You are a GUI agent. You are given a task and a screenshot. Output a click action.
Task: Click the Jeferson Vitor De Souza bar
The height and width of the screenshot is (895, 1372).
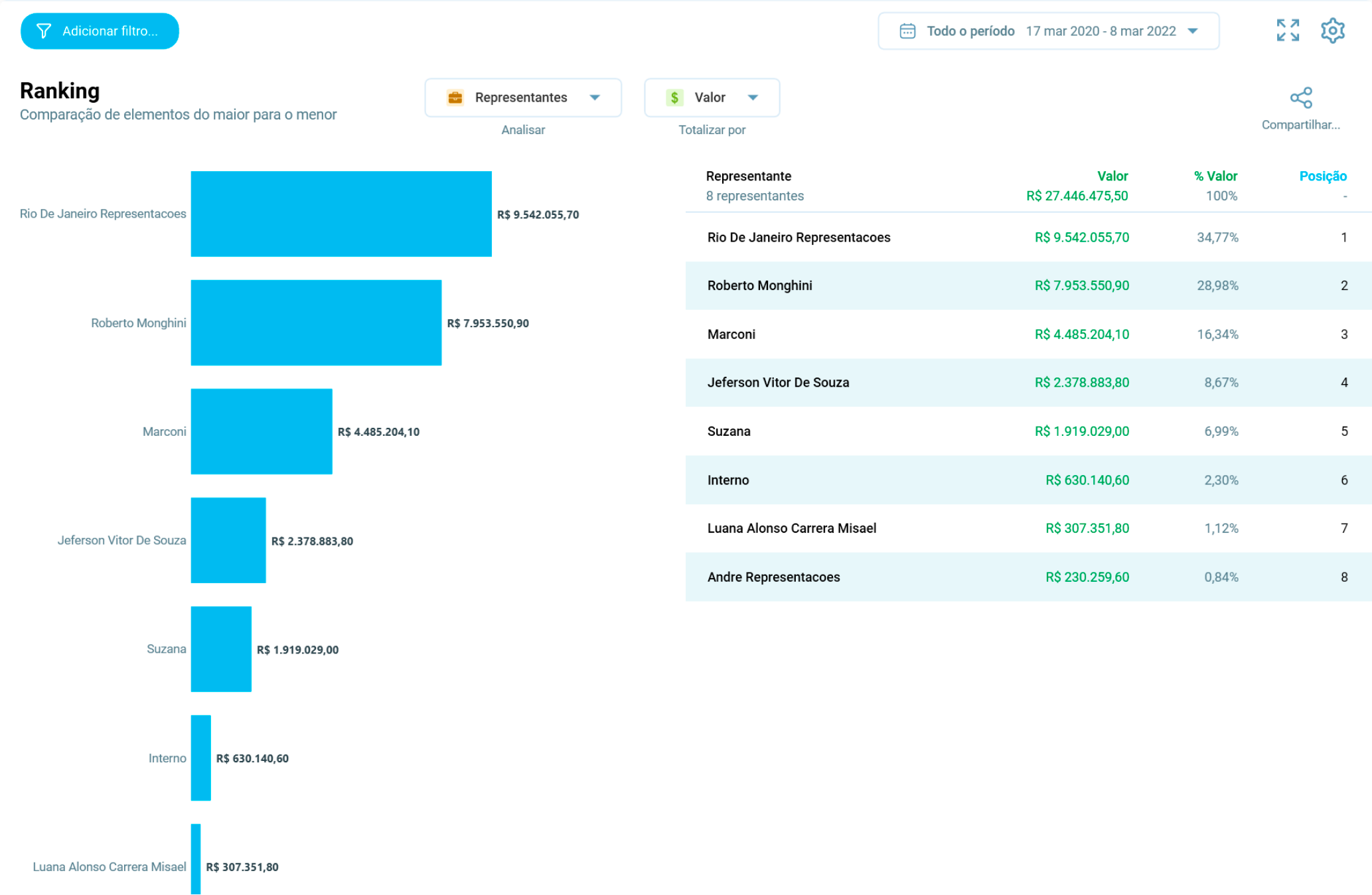click(228, 541)
